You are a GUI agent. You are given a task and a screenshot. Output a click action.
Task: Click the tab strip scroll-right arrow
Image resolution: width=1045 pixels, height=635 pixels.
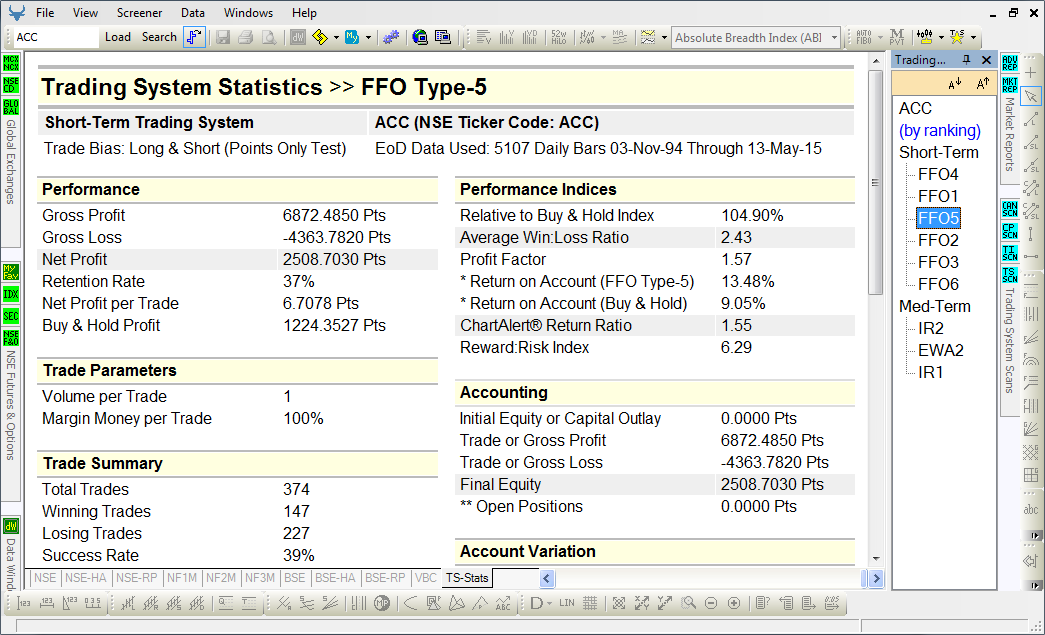[x=876, y=578]
